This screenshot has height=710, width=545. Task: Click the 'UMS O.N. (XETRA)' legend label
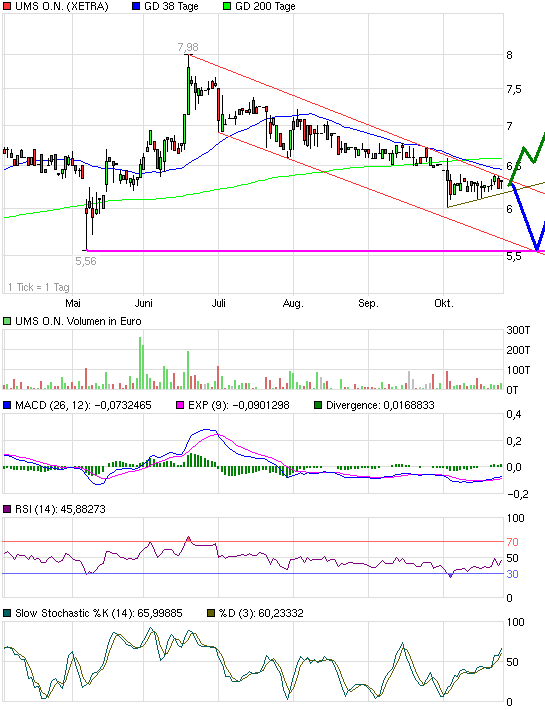(x=62, y=6)
